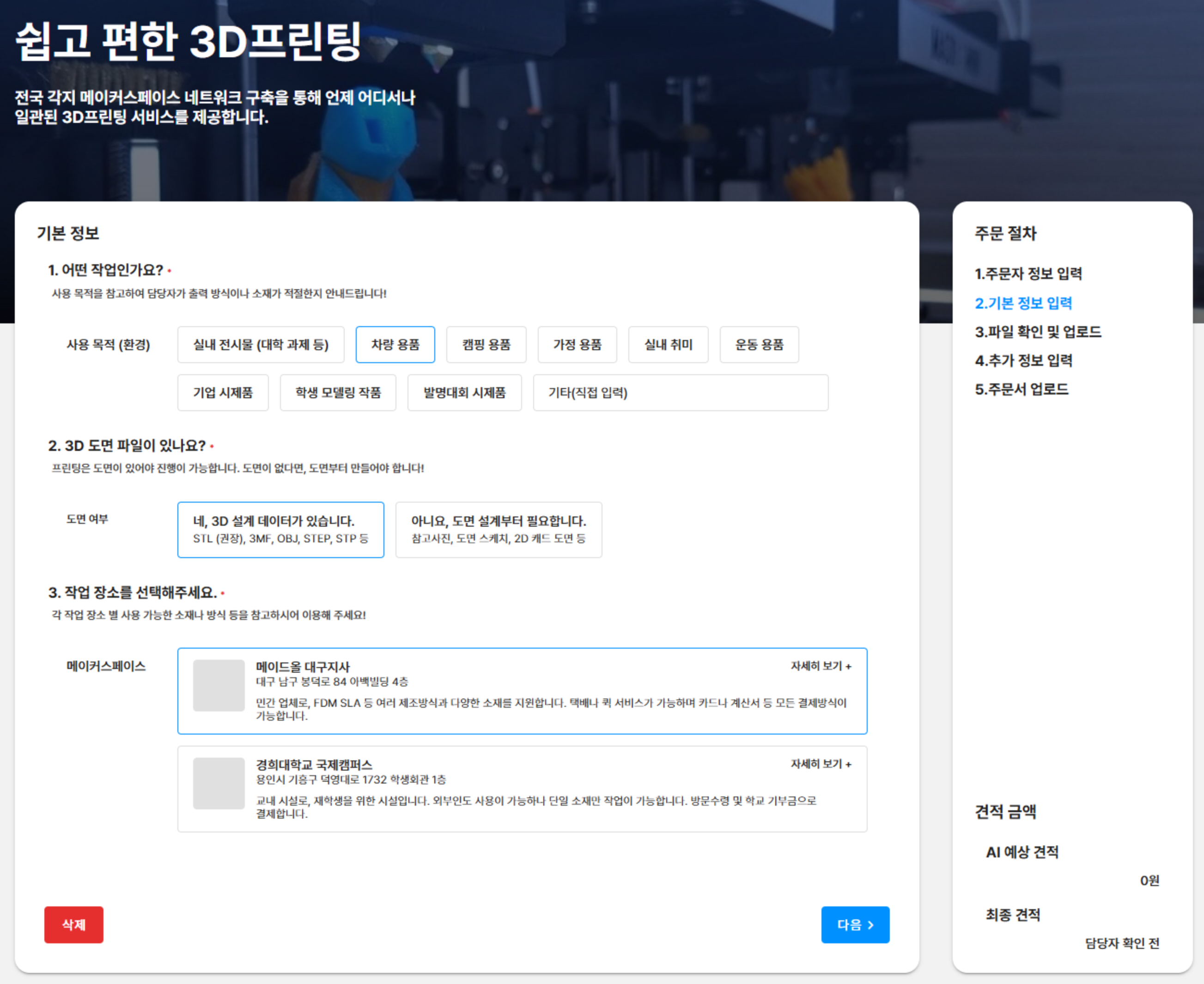The height and width of the screenshot is (984, 1204).
Task: Pick 운동 용품 as purpose
Action: (x=759, y=345)
